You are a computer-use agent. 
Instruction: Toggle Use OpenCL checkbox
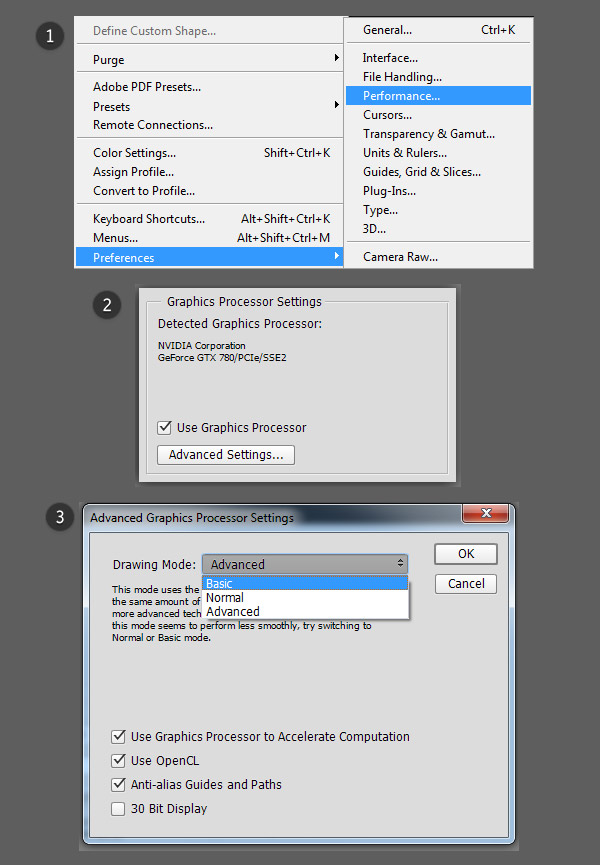pos(118,761)
